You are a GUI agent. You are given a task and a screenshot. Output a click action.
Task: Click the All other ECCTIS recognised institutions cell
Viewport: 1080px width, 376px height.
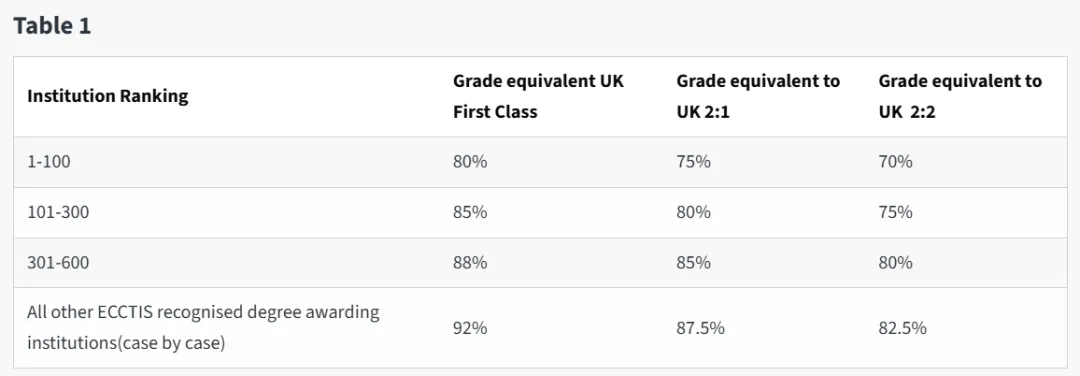point(203,327)
